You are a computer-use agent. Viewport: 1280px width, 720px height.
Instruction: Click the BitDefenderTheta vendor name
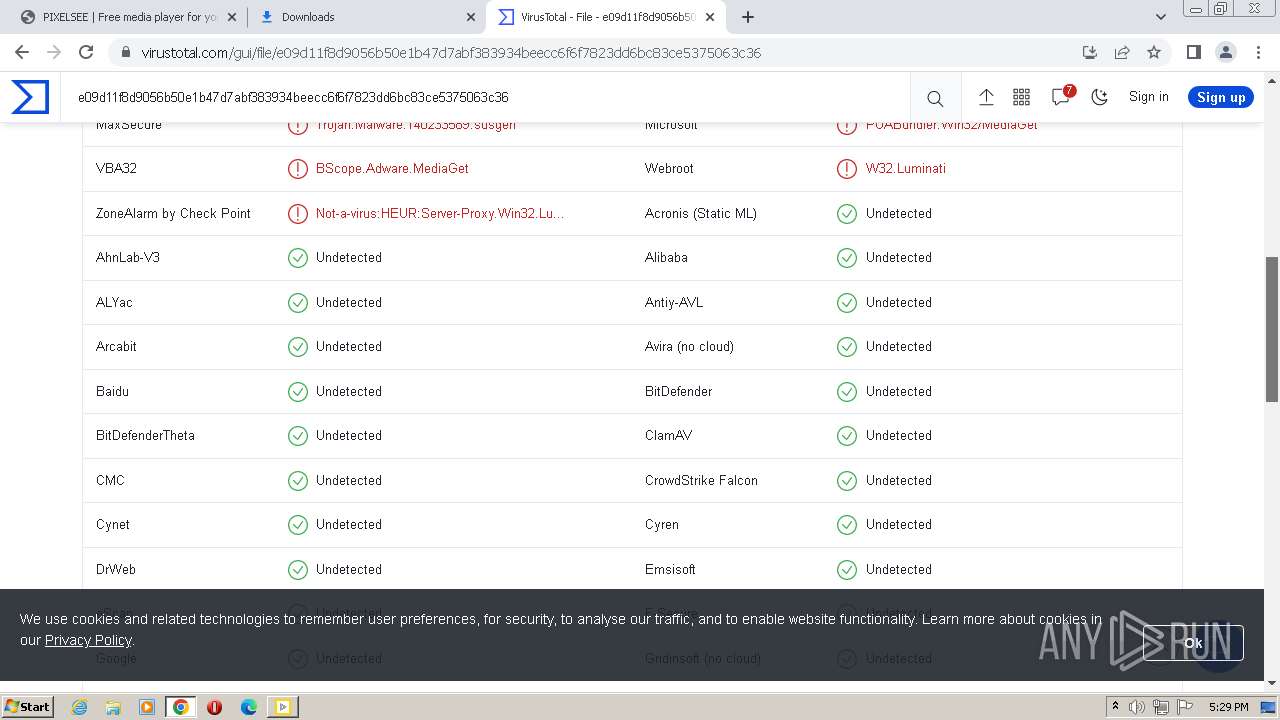click(x=145, y=435)
